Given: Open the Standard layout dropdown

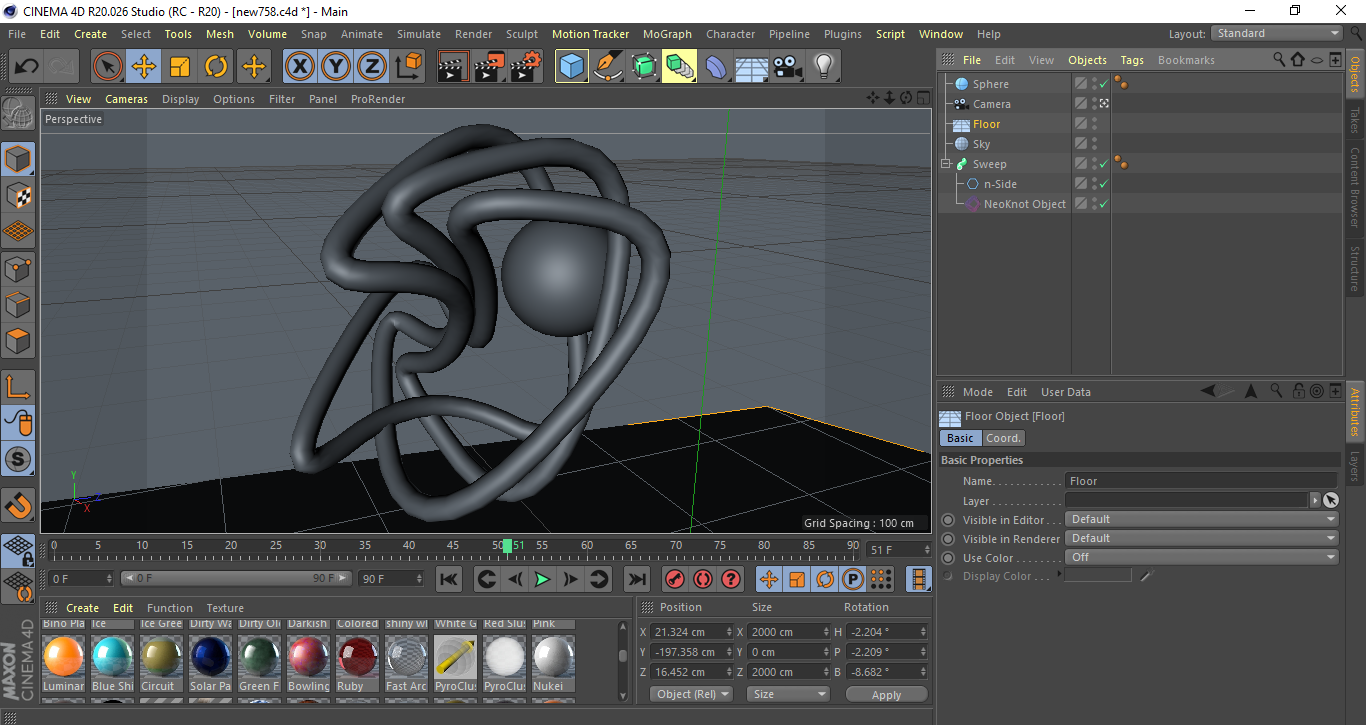Looking at the screenshot, I should click(x=1276, y=33).
